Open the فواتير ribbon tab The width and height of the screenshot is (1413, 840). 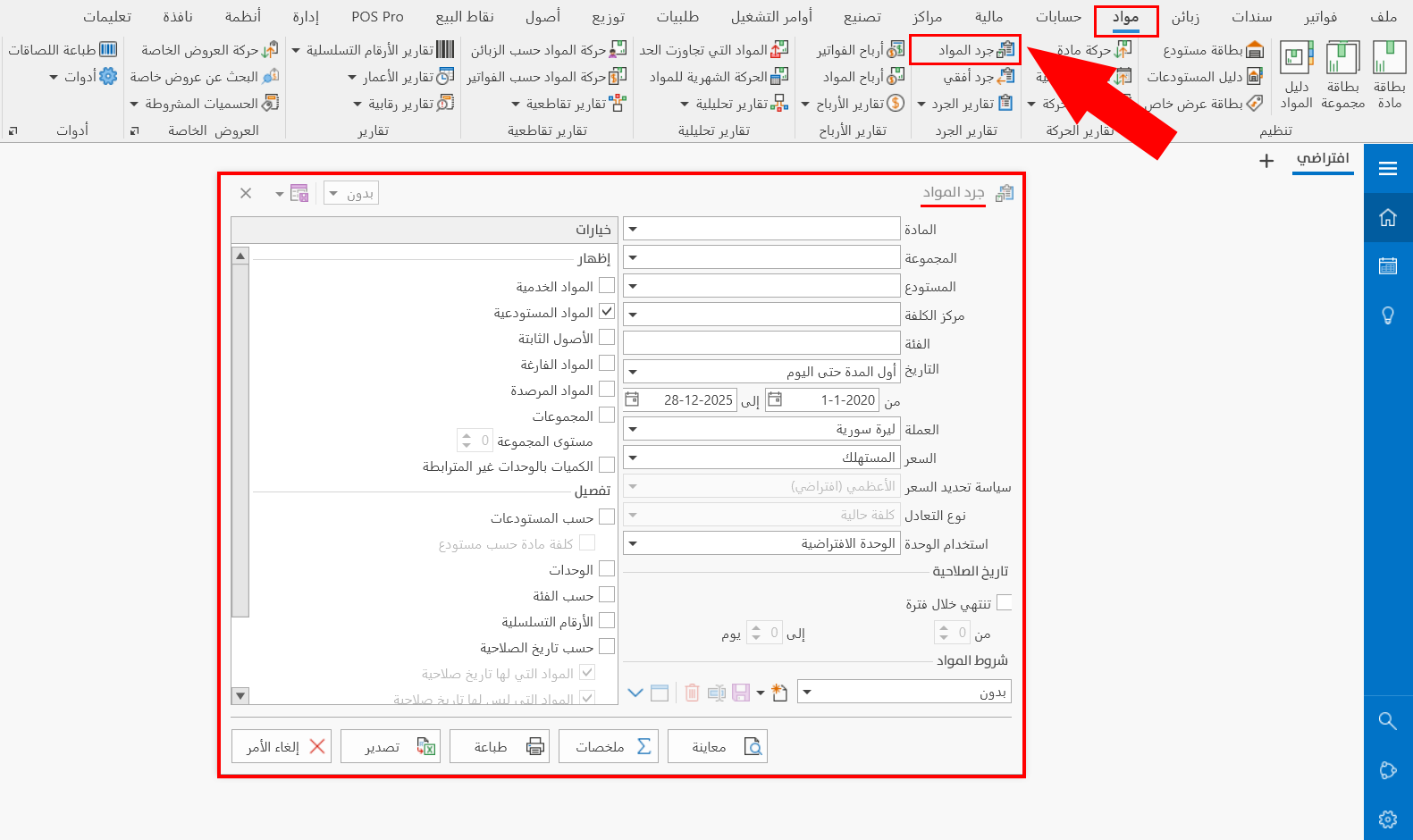tap(1320, 16)
